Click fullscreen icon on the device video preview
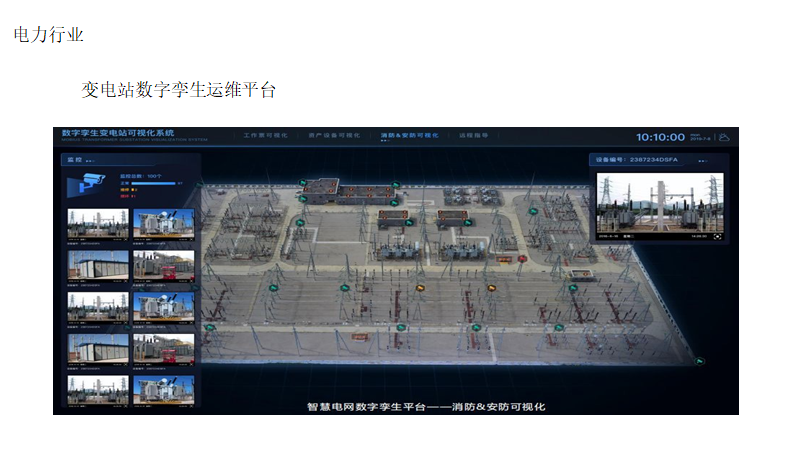The height and width of the screenshot is (450, 800). (716, 236)
